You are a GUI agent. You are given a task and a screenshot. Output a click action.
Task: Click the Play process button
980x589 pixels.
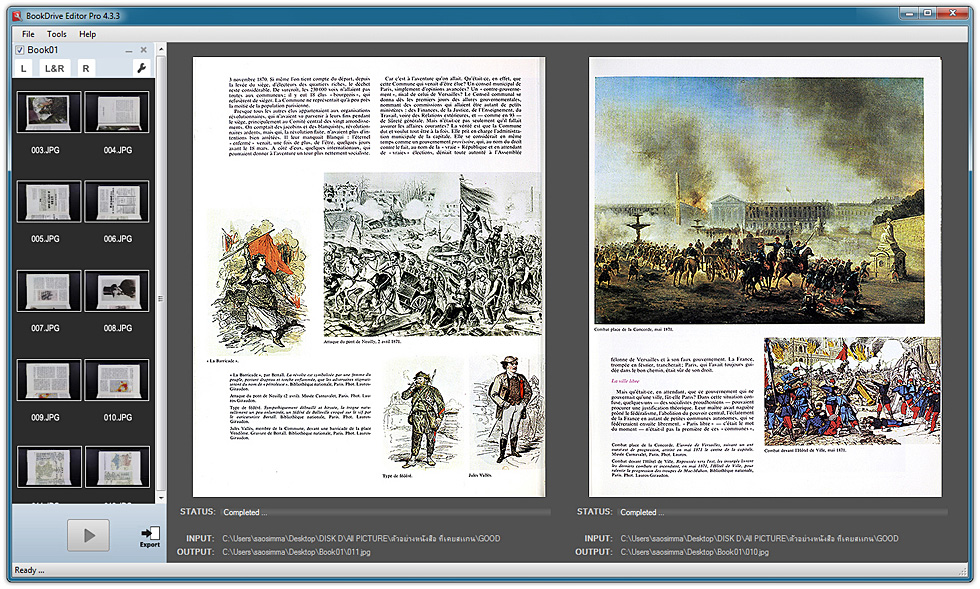[88, 535]
